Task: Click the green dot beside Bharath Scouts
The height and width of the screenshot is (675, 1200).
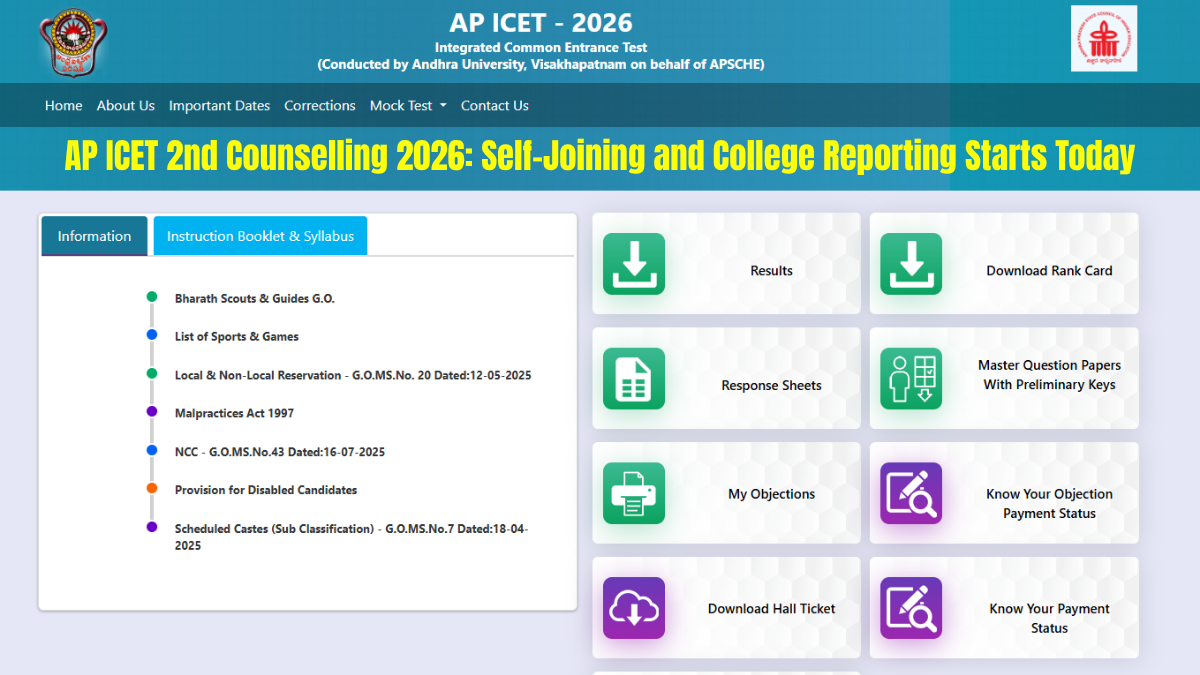Action: pyautogui.click(x=152, y=297)
